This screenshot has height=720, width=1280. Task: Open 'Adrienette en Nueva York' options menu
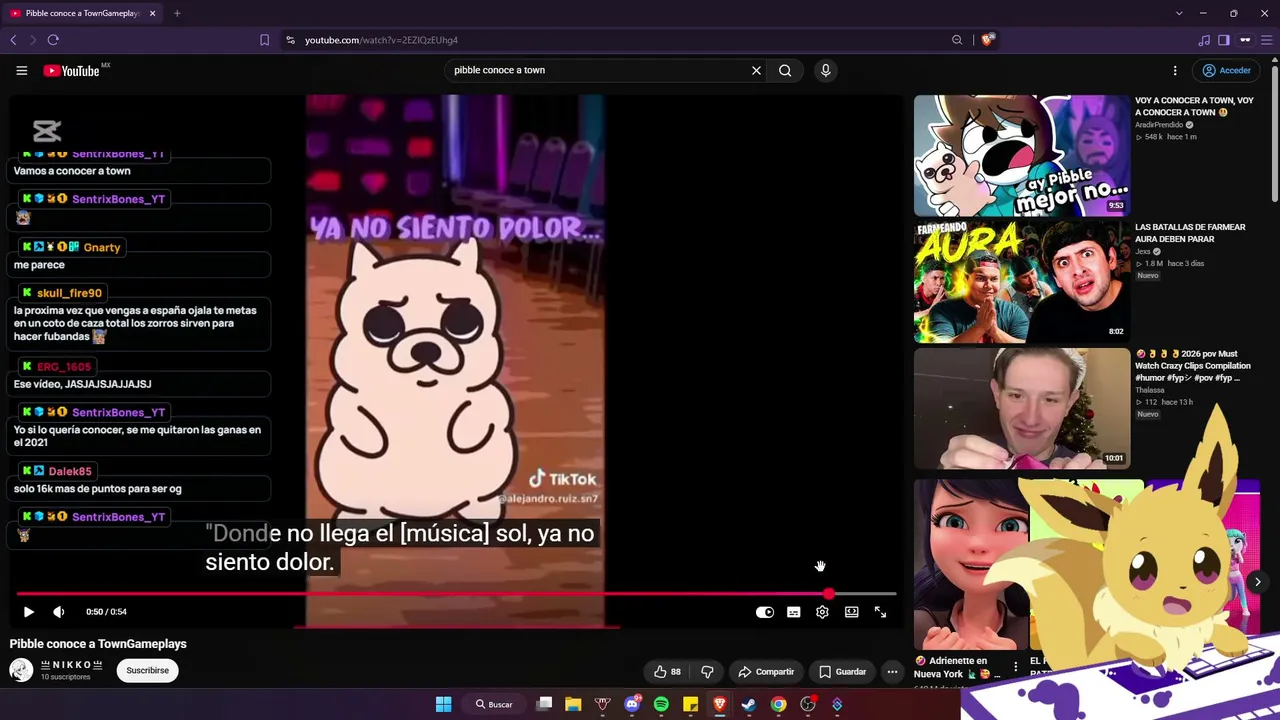coord(1015,666)
